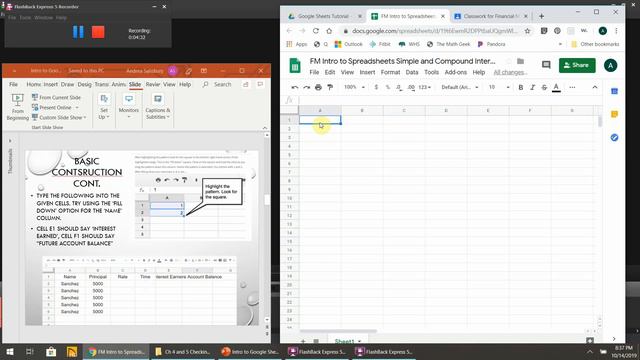Open the Default font family dropdown
This screenshot has width=640, height=360.
point(460,87)
